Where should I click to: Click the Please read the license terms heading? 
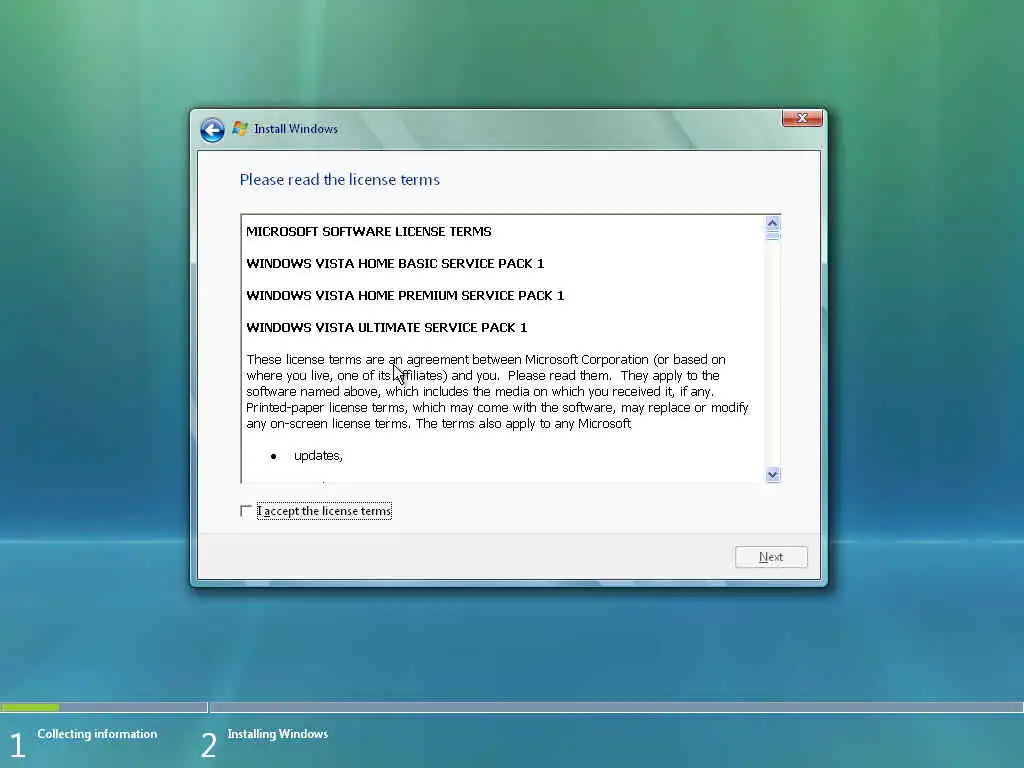click(x=340, y=180)
